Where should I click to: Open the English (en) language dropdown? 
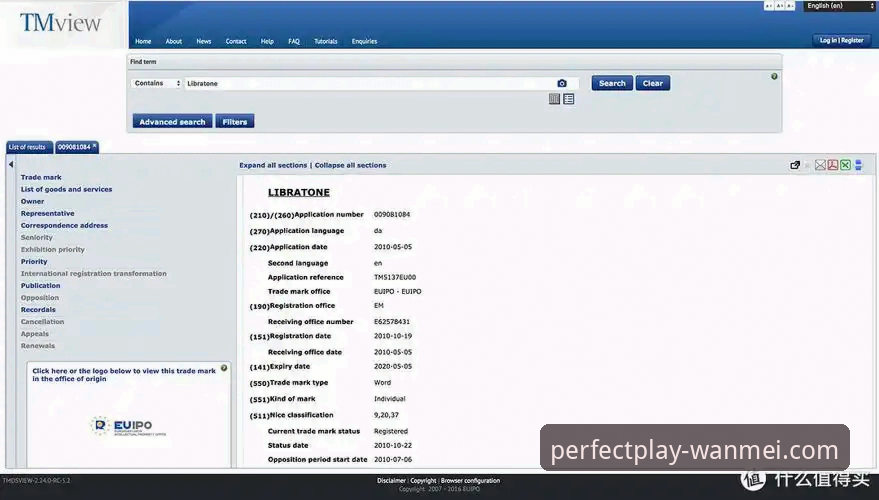tap(839, 6)
